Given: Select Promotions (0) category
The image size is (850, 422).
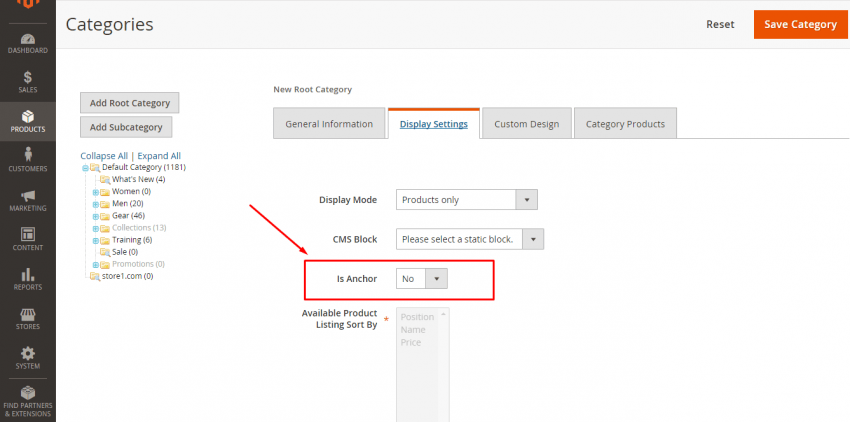Looking at the screenshot, I should click(138, 264).
